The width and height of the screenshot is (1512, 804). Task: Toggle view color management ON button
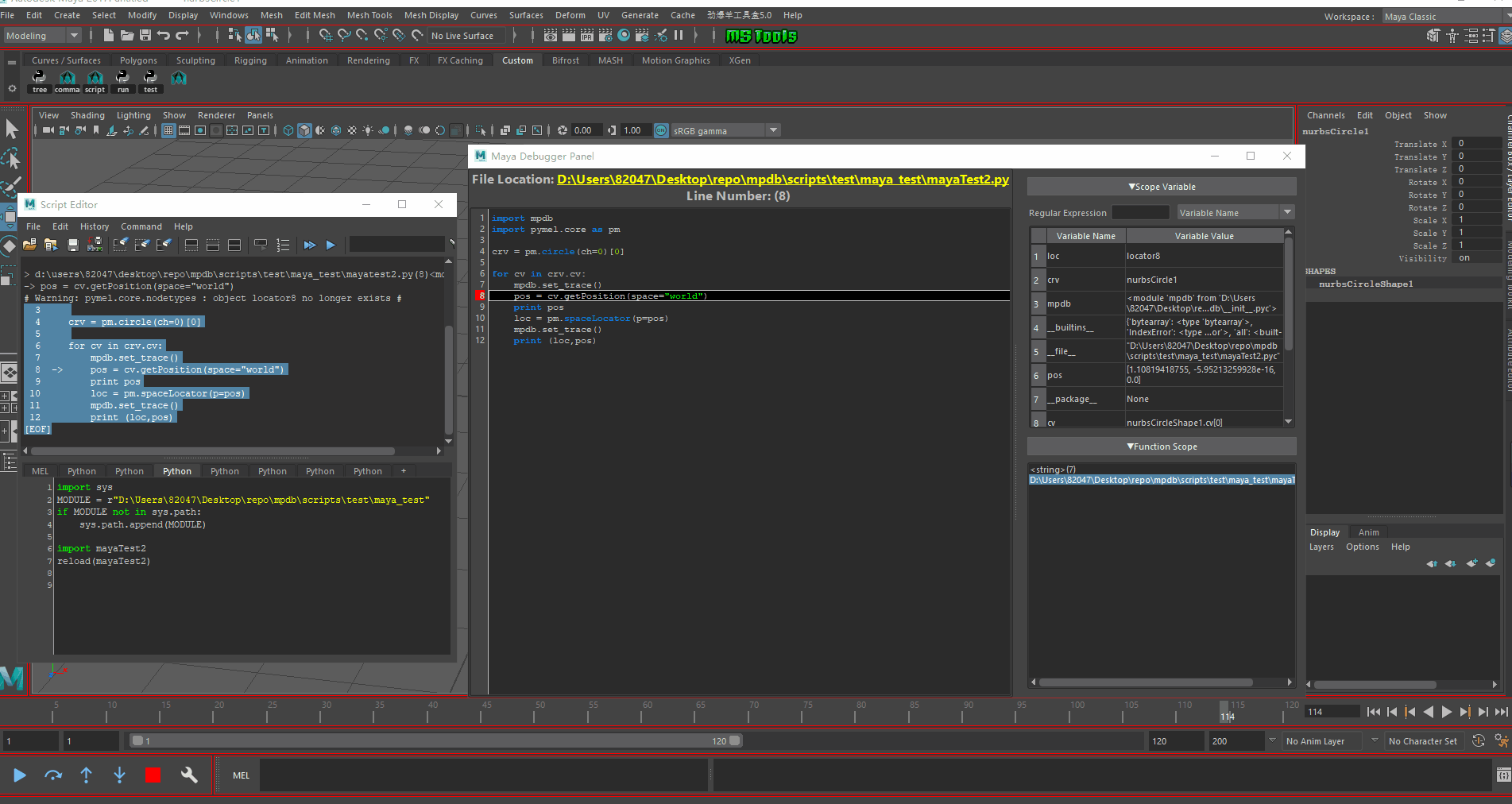pyautogui.click(x=661, y=130)
